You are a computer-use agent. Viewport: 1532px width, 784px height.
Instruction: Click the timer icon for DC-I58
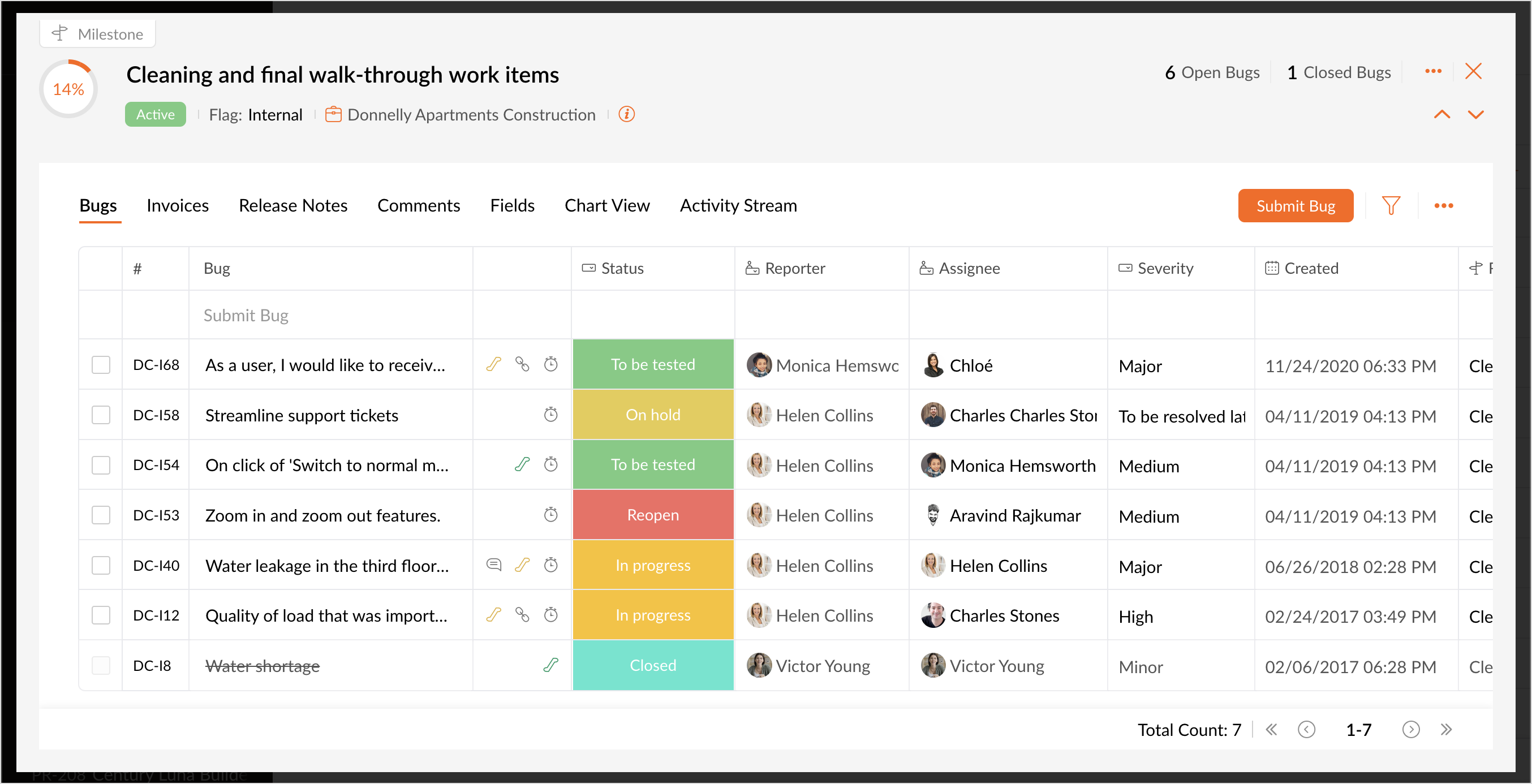(550, 415)
